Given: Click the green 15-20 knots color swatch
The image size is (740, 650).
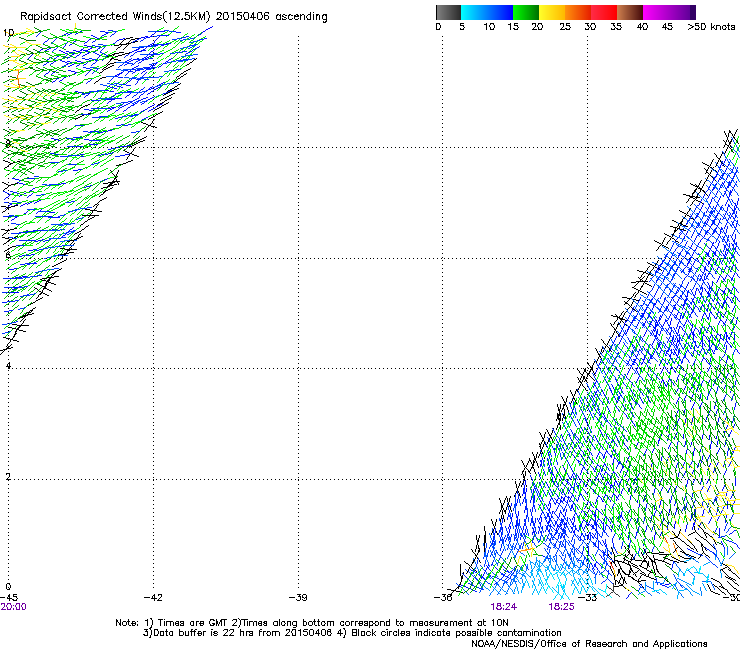Looking at the screenshot, I should [x=526, y=12].
